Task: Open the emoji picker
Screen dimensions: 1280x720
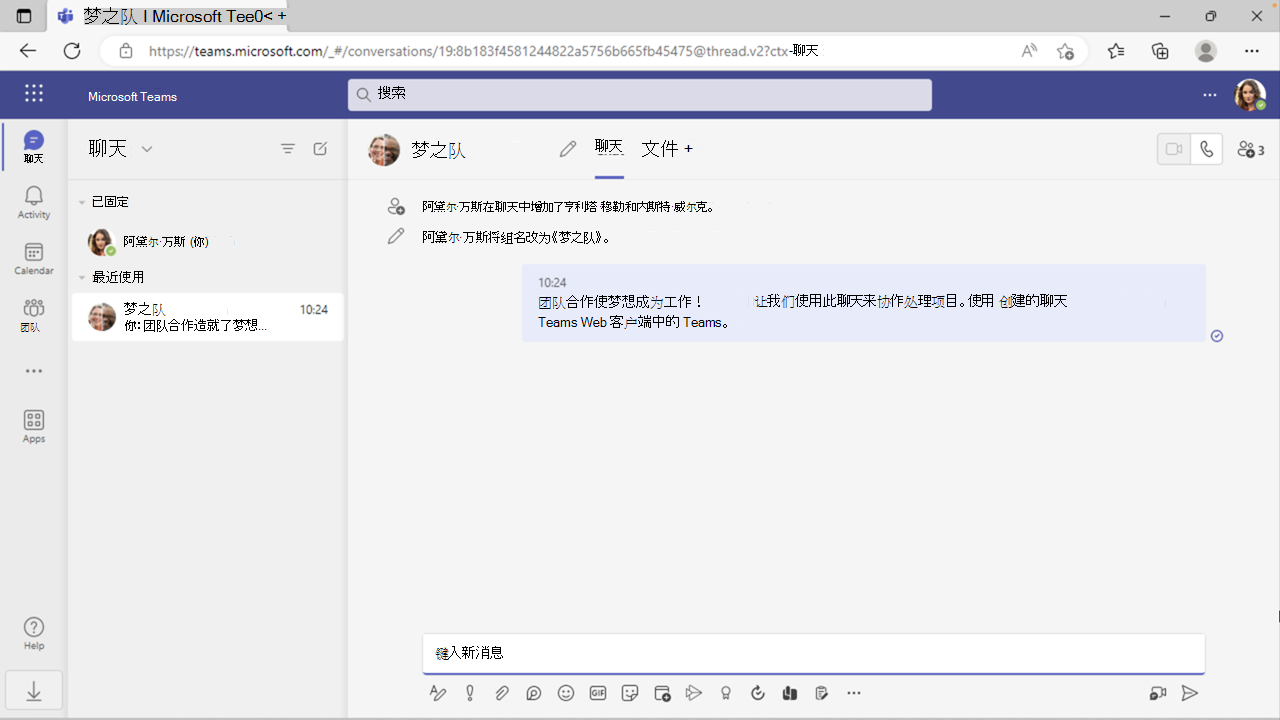Action: [x=566, y=693]
